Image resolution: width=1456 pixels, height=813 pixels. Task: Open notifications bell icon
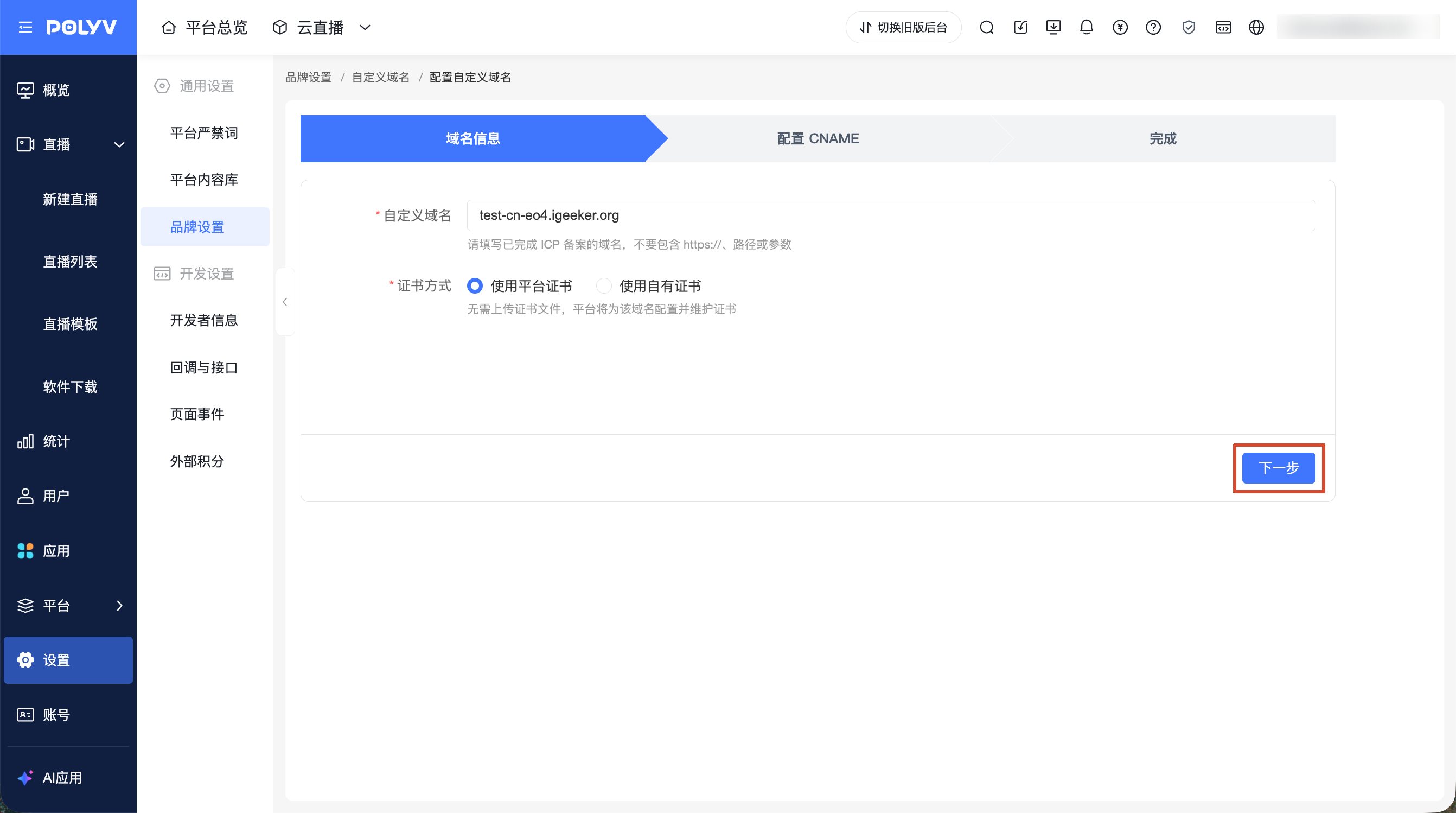tap(1087, 27)
